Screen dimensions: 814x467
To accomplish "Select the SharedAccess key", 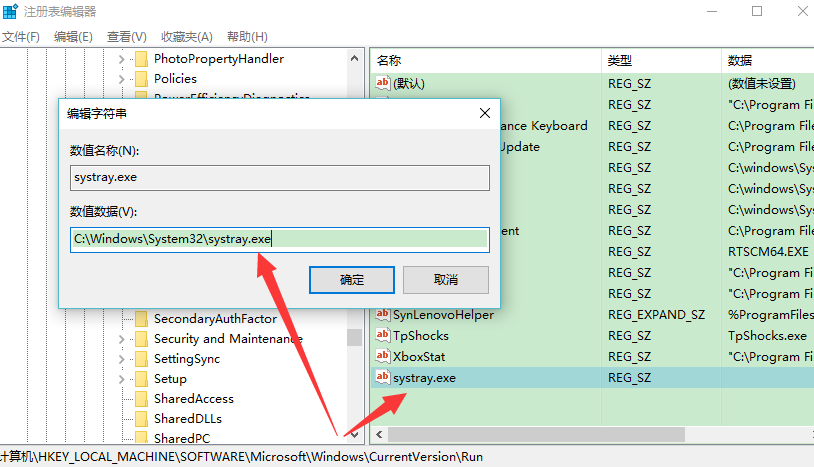I will coord(194,399).
